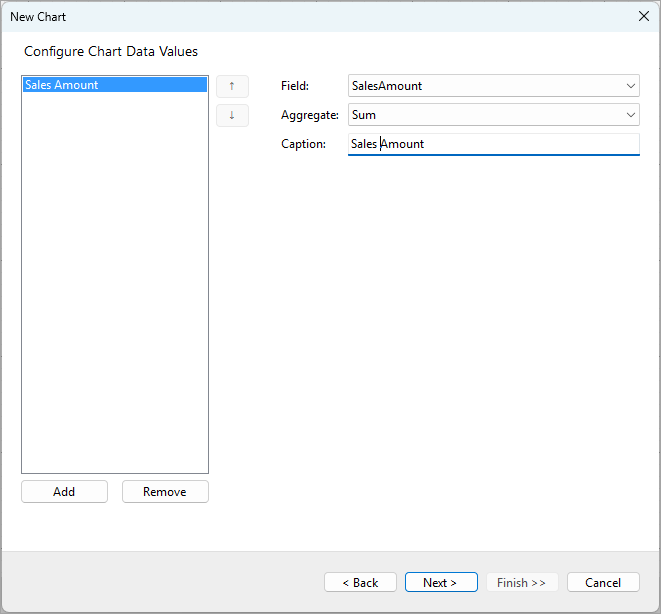Close the New Chart dialog

(x=644, y=16)
